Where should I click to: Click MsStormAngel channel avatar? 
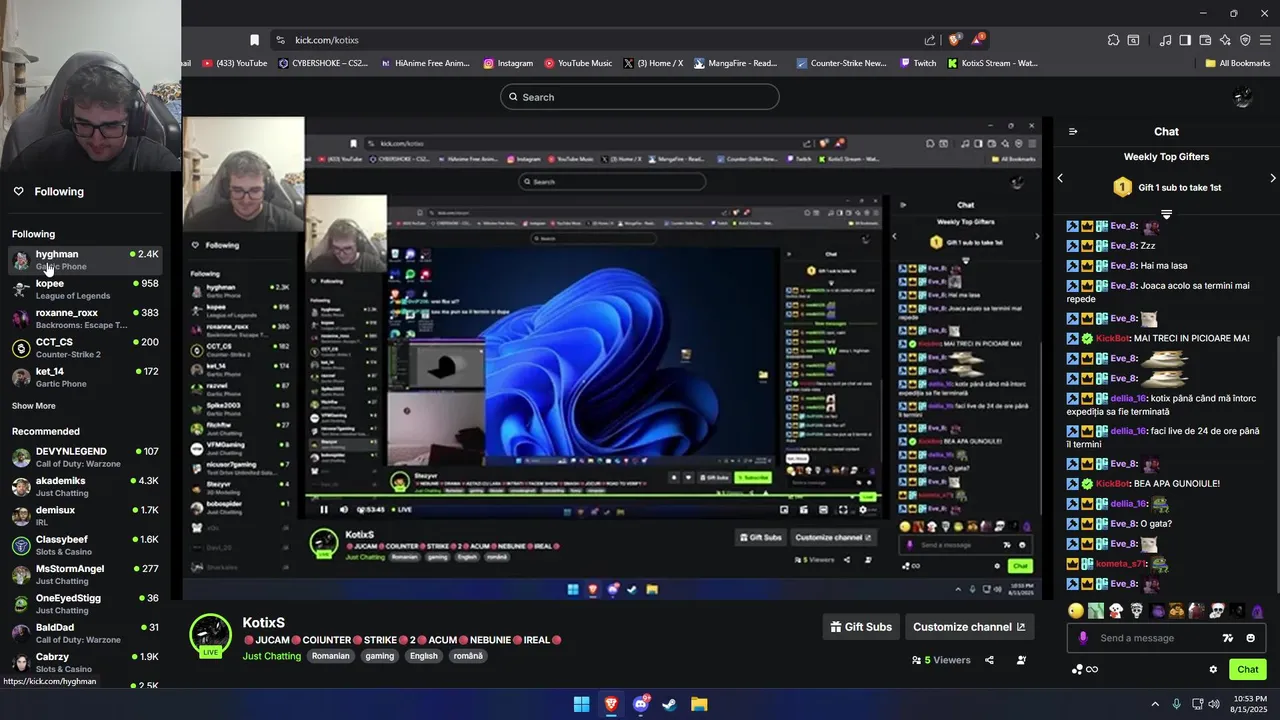coord(21,575)
